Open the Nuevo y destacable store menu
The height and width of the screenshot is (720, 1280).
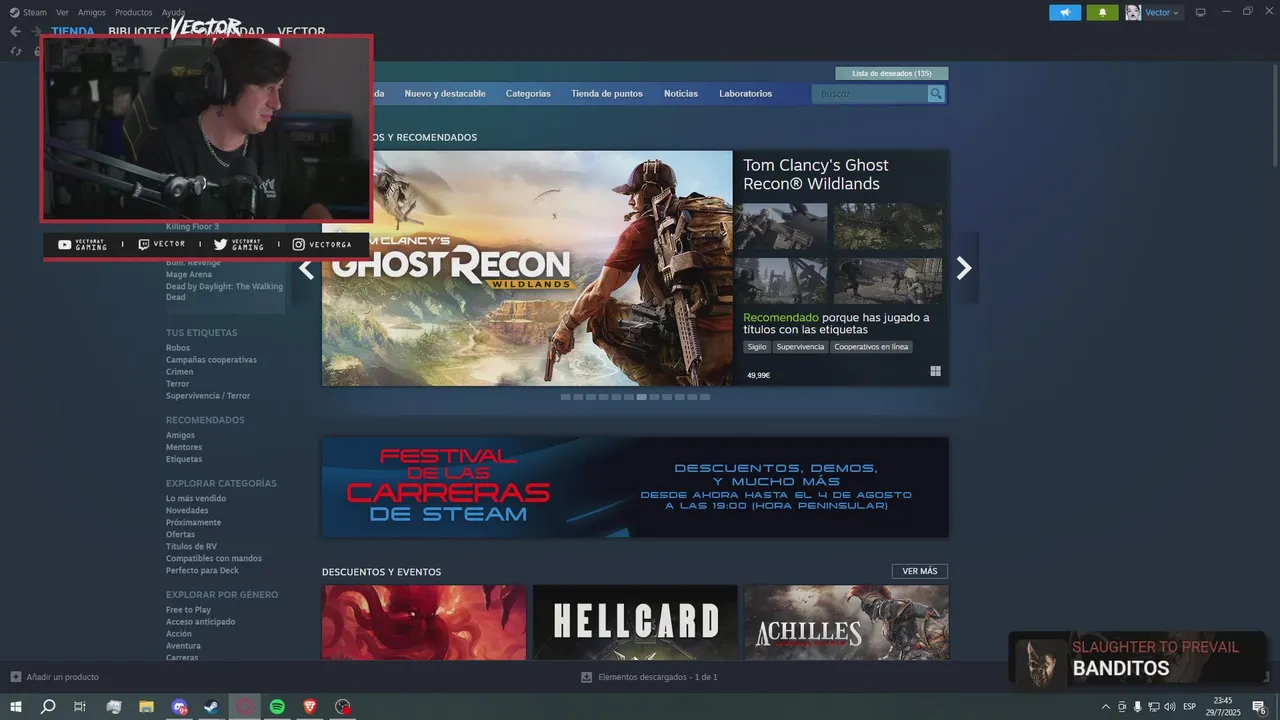pos(445,94)
